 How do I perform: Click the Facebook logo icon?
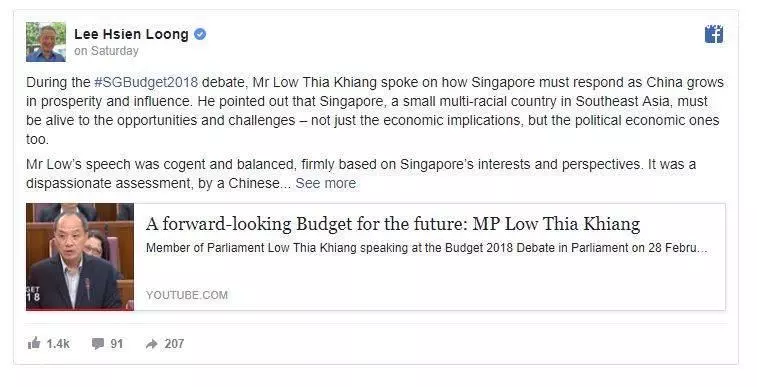714,34
